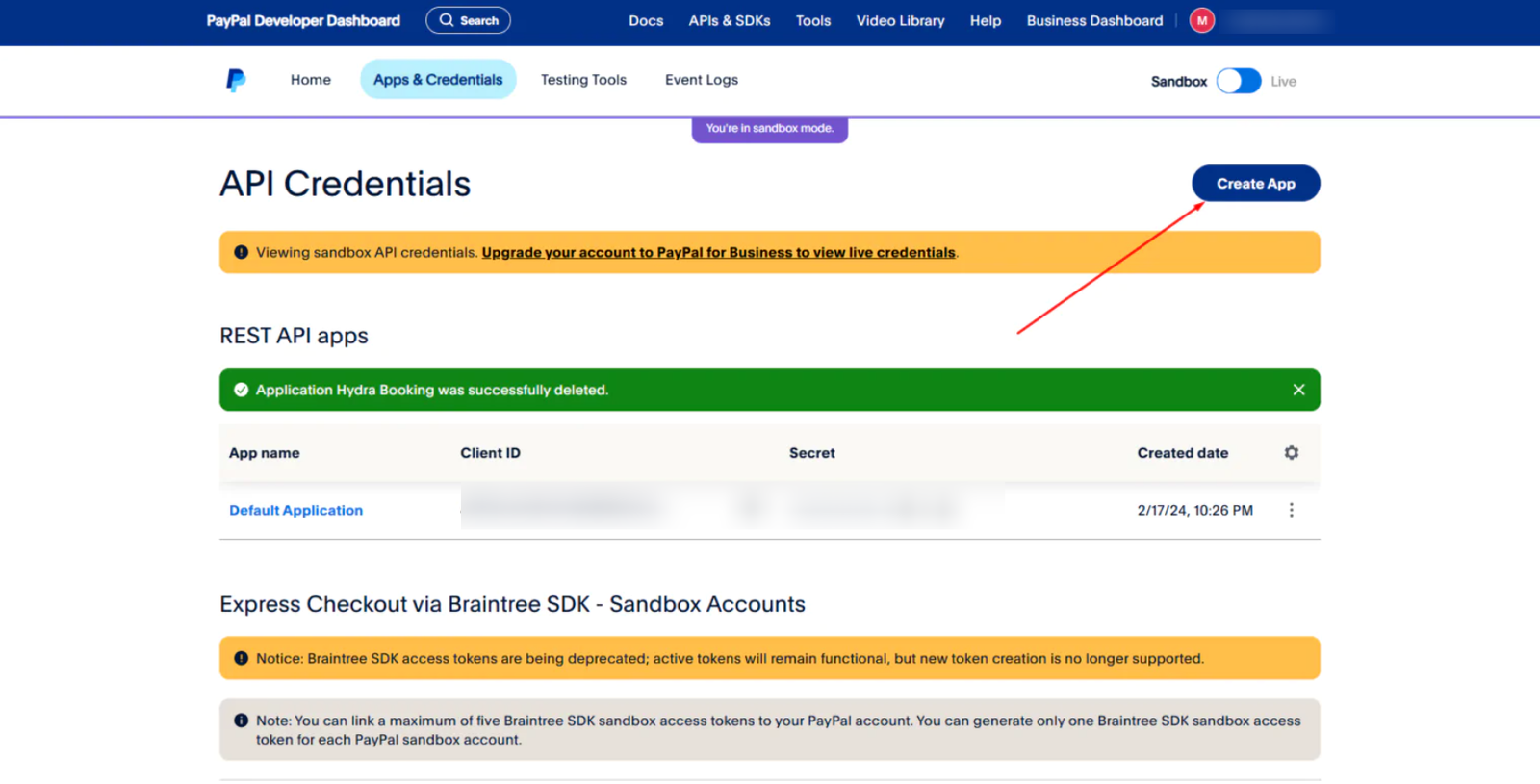Open the Help link
This screenshot has height=784, width=1540.
point(986,20)
